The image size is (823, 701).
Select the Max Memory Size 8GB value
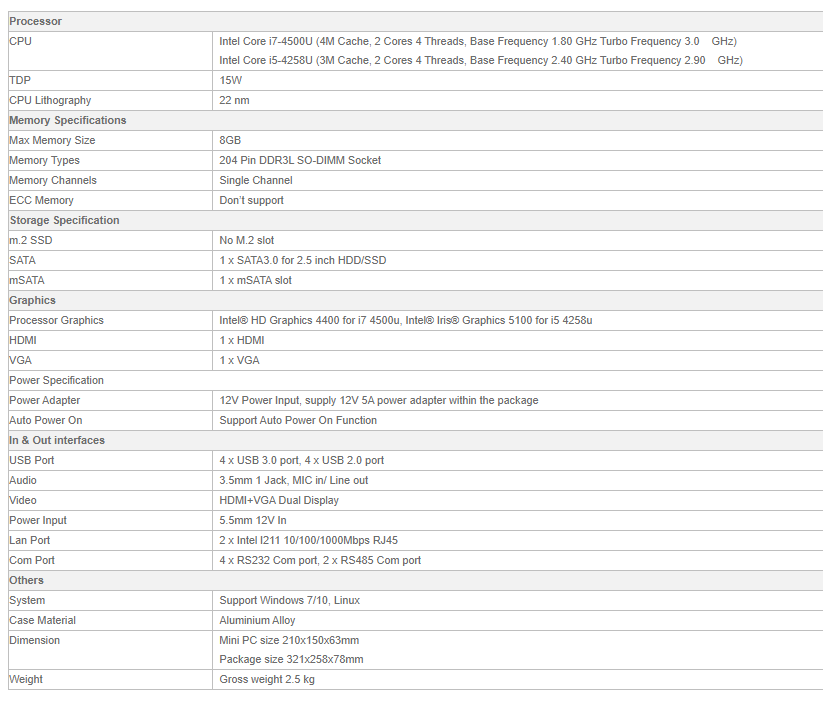(230, 140)
